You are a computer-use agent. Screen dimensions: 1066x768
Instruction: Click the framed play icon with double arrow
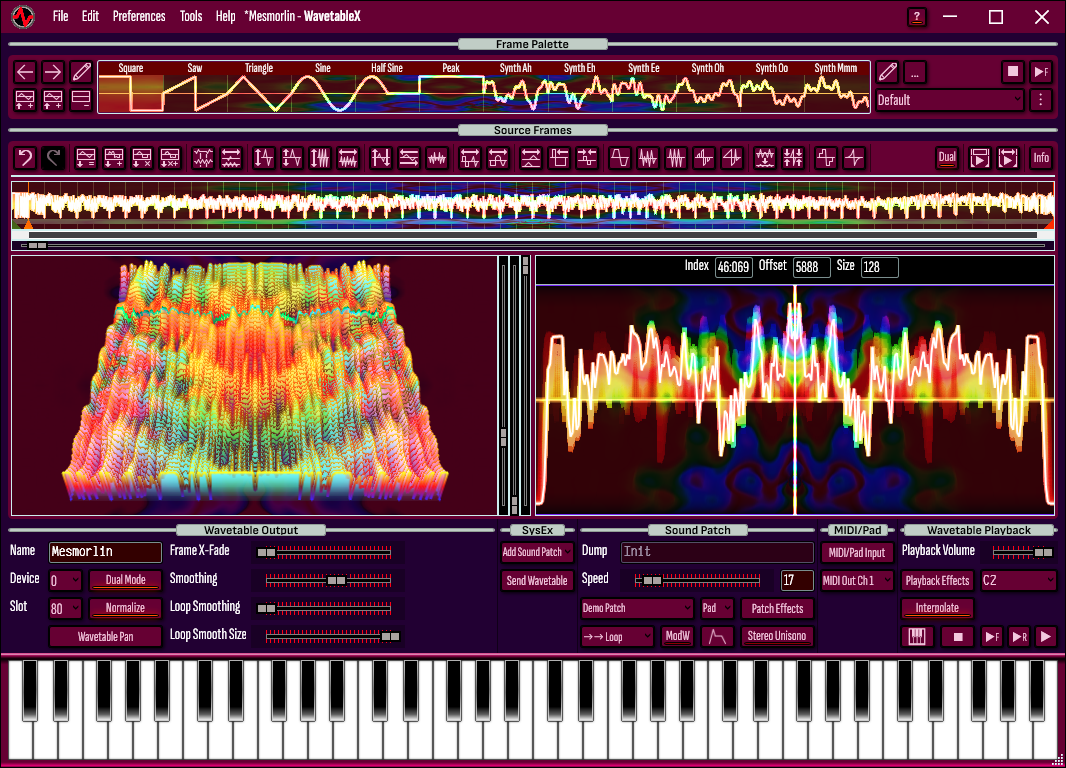click(x=1008, y=158)
